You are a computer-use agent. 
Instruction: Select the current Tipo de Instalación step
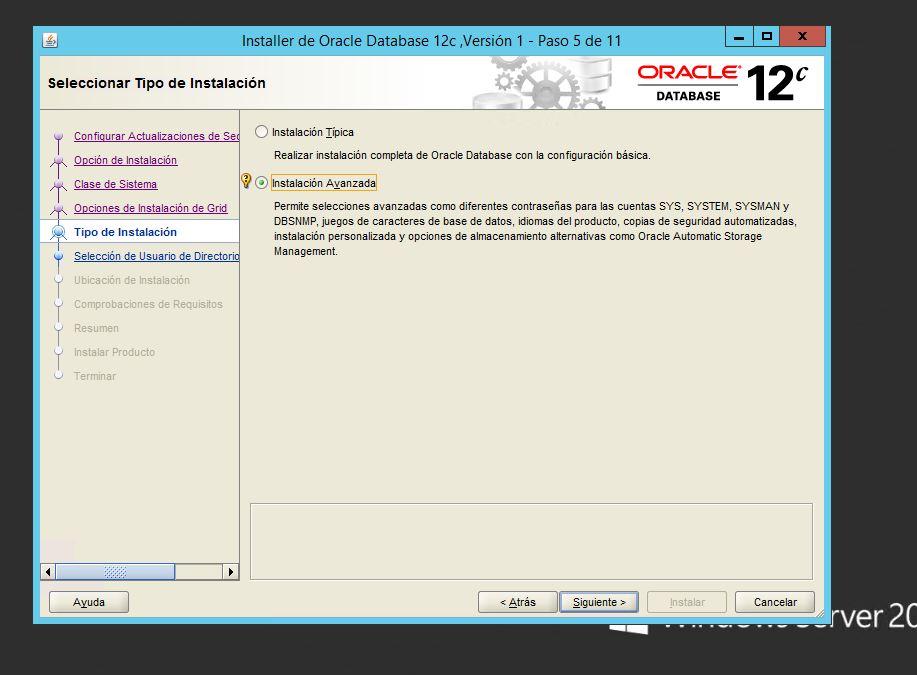125,232
